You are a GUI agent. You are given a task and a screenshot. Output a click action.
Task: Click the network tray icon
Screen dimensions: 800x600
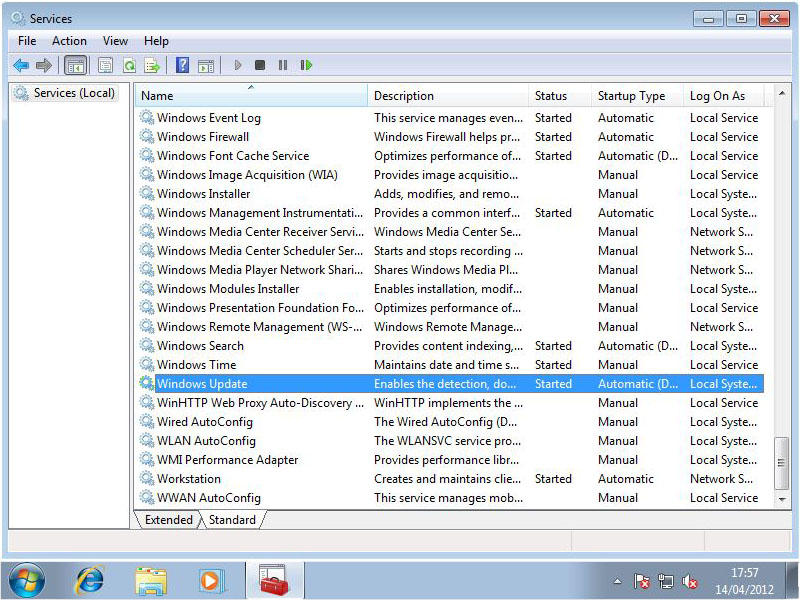tap(666, 581)
